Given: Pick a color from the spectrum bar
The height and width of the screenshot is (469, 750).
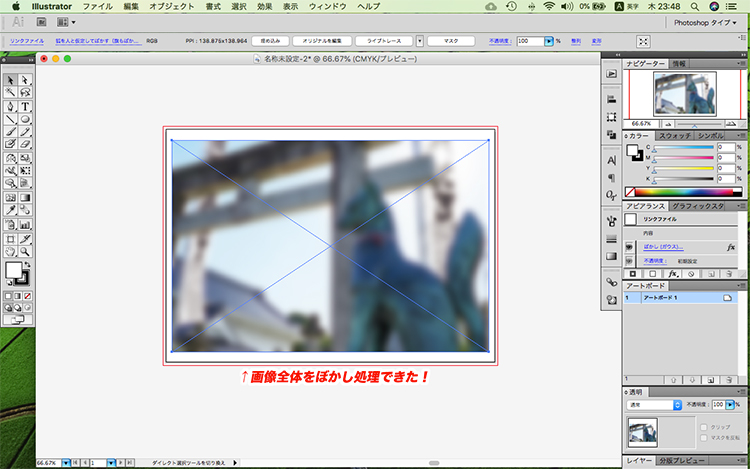Looking at the screenshot, I should pyautogui.click(x=684, y=192).
